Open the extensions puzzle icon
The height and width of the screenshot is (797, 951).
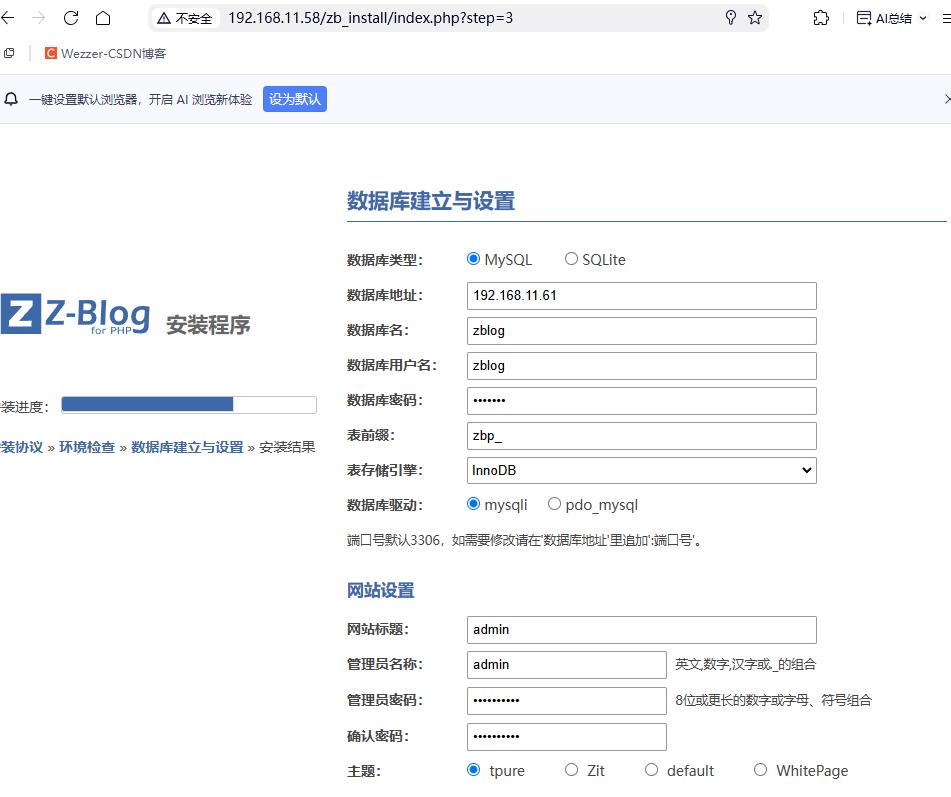(x=821, y=18)
